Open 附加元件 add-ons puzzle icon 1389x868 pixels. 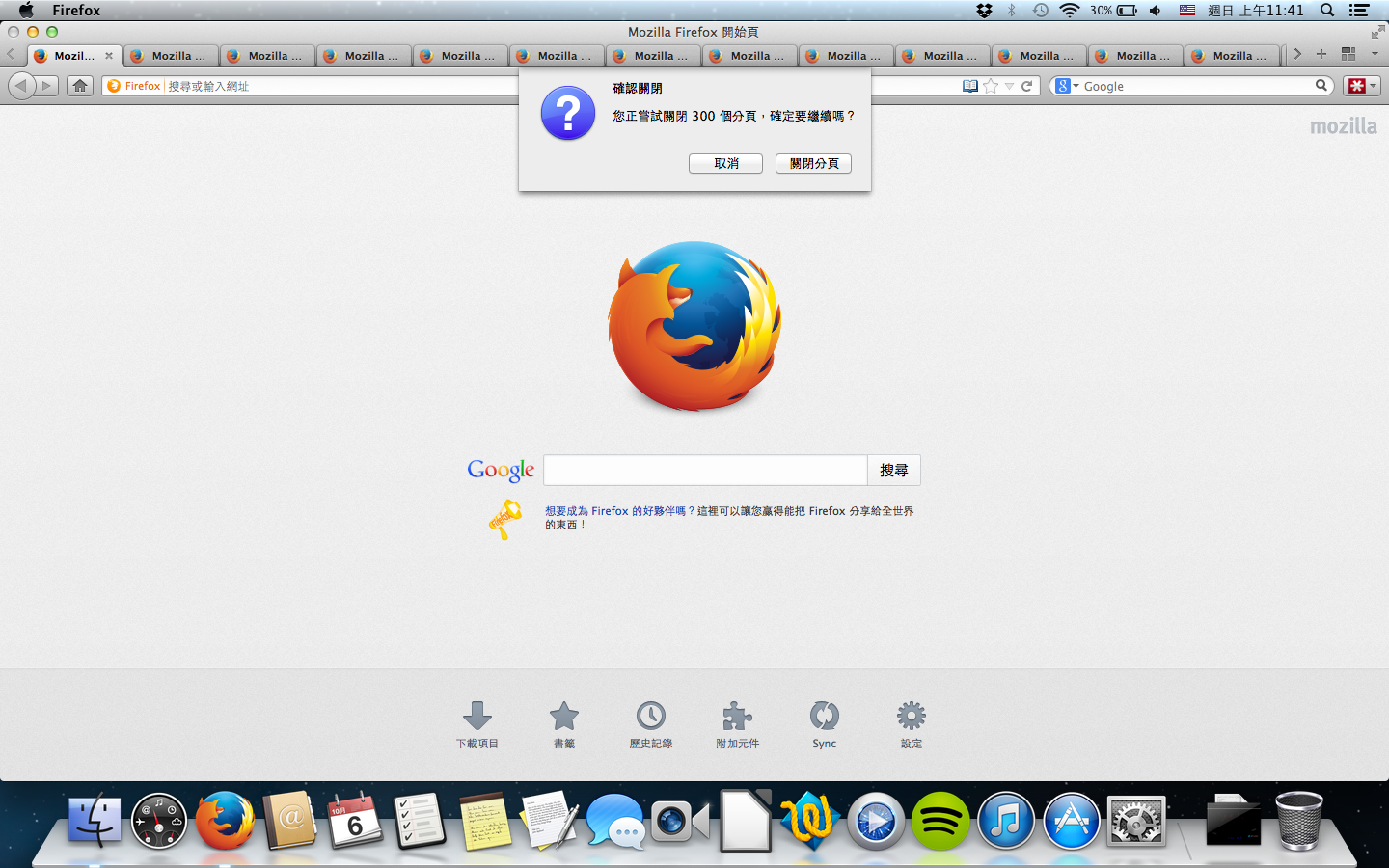tap(737, 717)
